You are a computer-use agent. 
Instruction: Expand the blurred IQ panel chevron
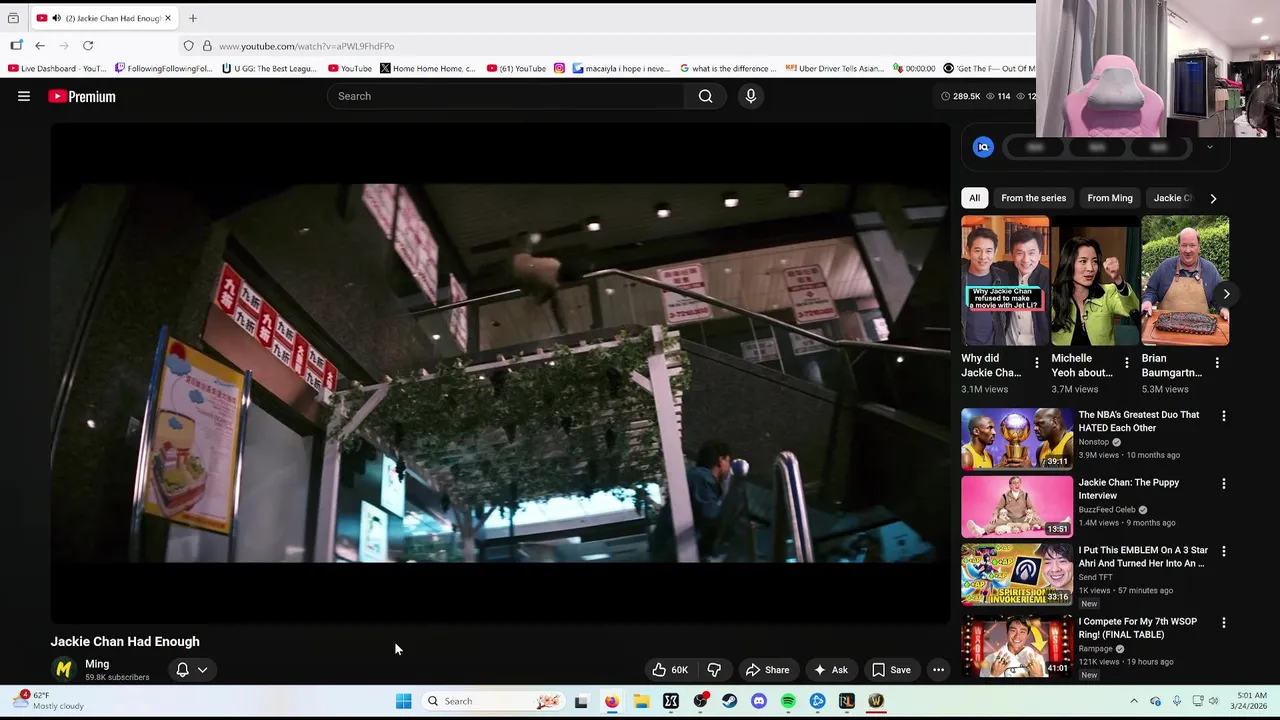click(1209, 147)
